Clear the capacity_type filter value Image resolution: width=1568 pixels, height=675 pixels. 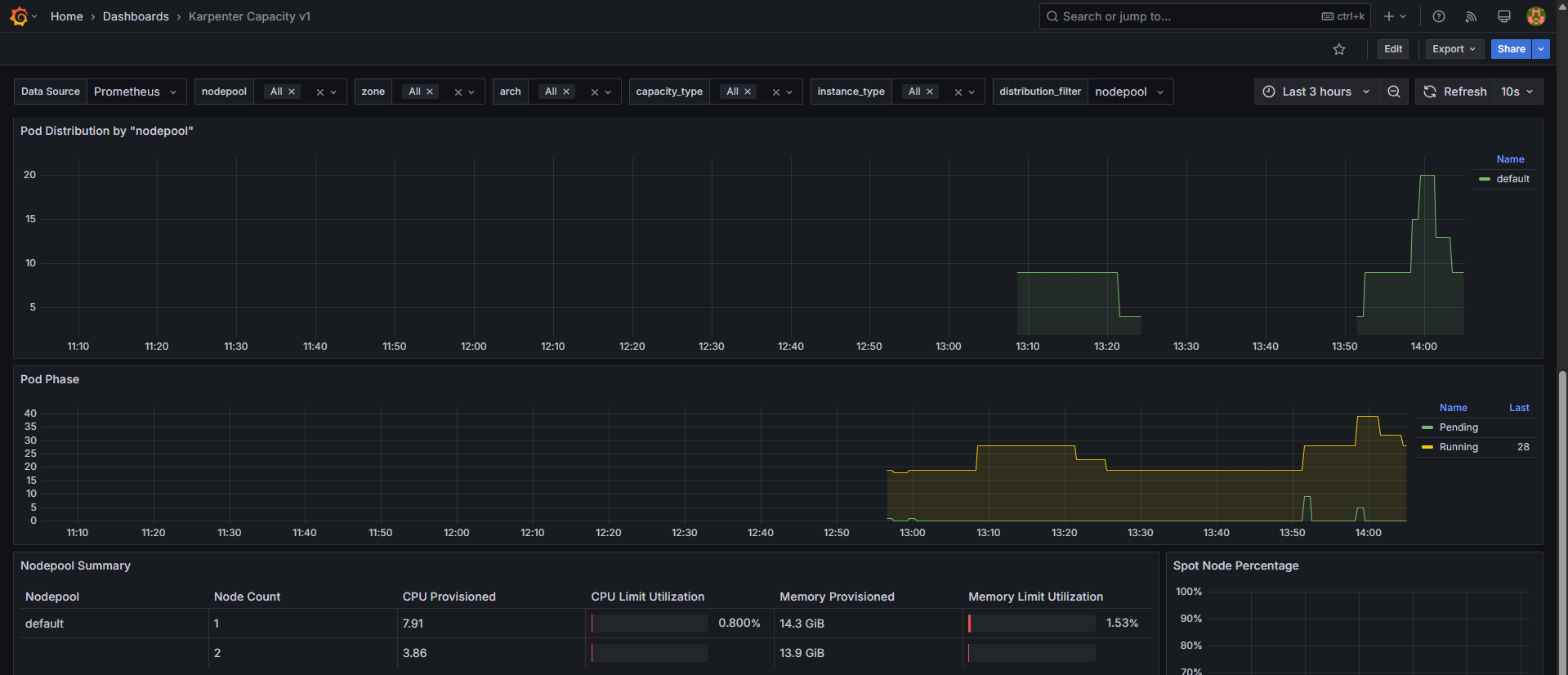coord(776,92)
